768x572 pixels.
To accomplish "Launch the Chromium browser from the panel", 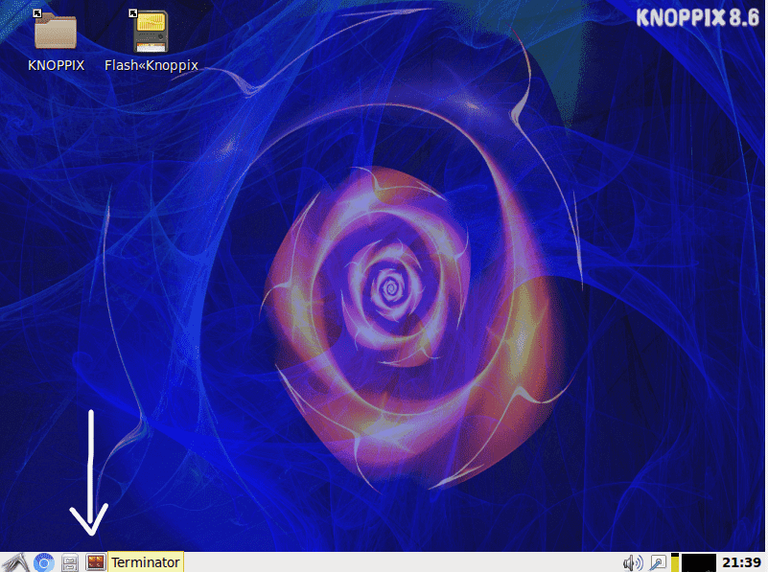I will click(44, 563).
